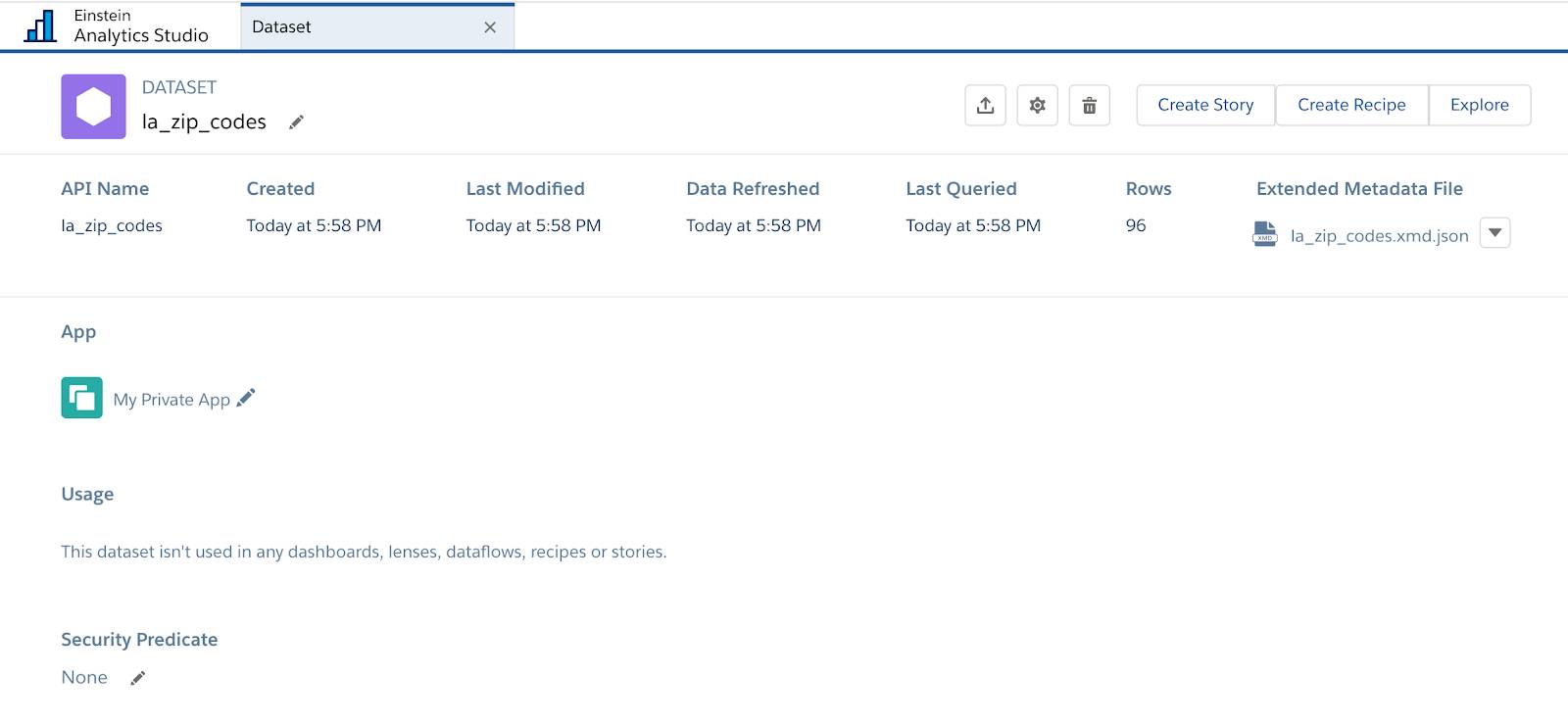Click the la_zip_codes dataset title

204,121
